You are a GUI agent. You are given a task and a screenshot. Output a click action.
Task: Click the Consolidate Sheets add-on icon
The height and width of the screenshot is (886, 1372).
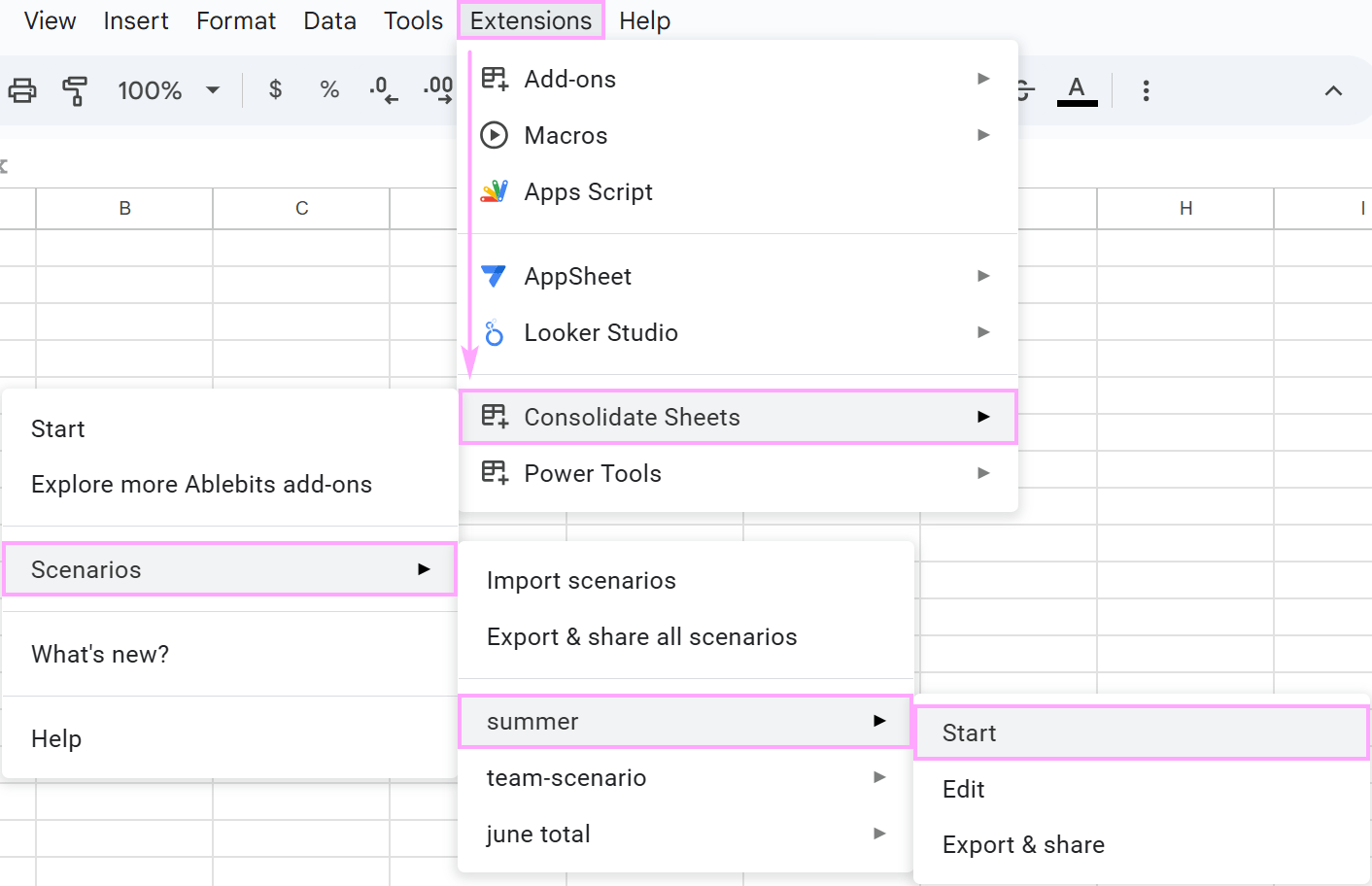coord(495,417)
